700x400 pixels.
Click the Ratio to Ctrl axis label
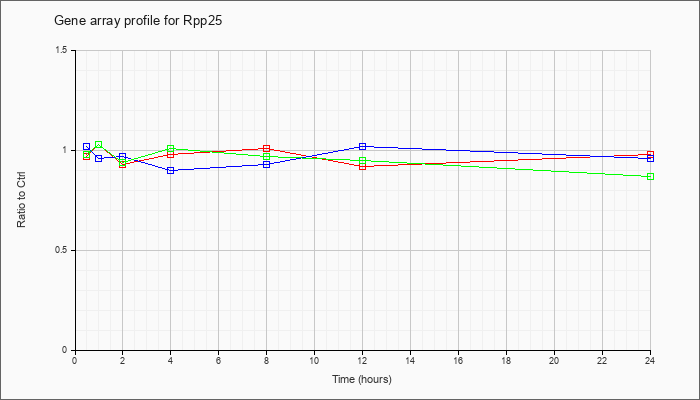(21, 200)
